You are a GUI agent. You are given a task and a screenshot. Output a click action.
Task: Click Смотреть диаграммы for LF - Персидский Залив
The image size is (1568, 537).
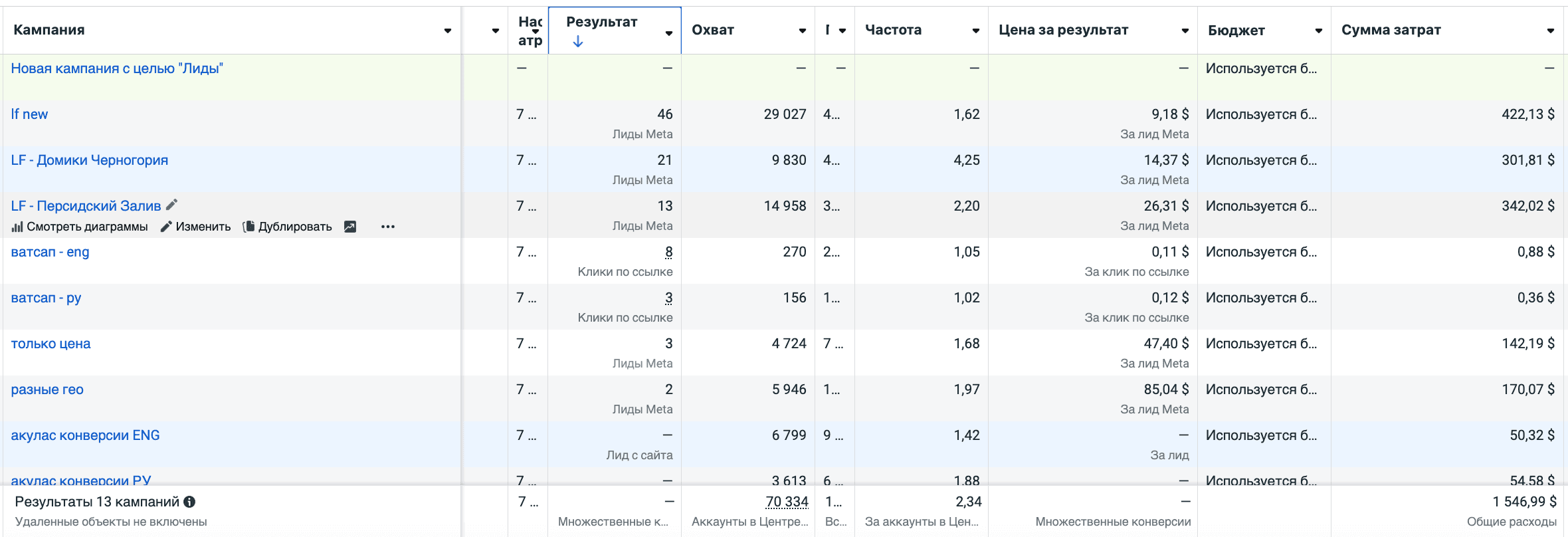pyautogui.click(x=80, y=227)
